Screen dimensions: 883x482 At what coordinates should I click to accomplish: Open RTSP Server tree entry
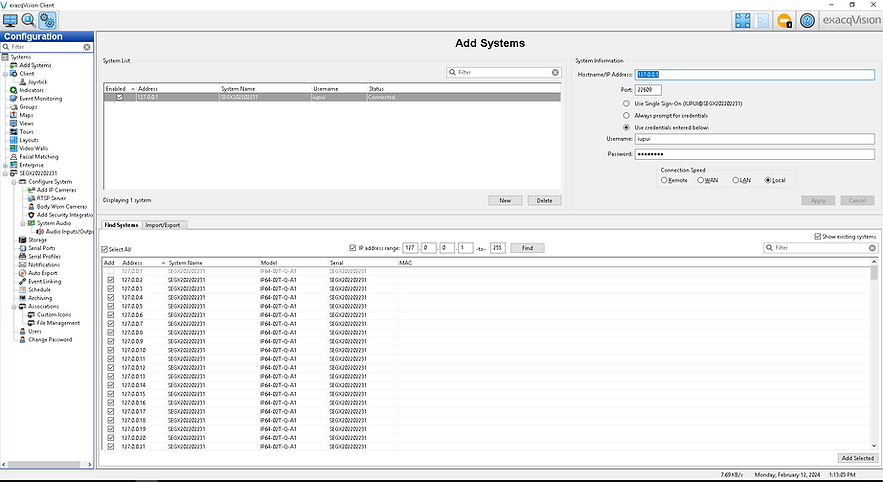tap(51, 198)
